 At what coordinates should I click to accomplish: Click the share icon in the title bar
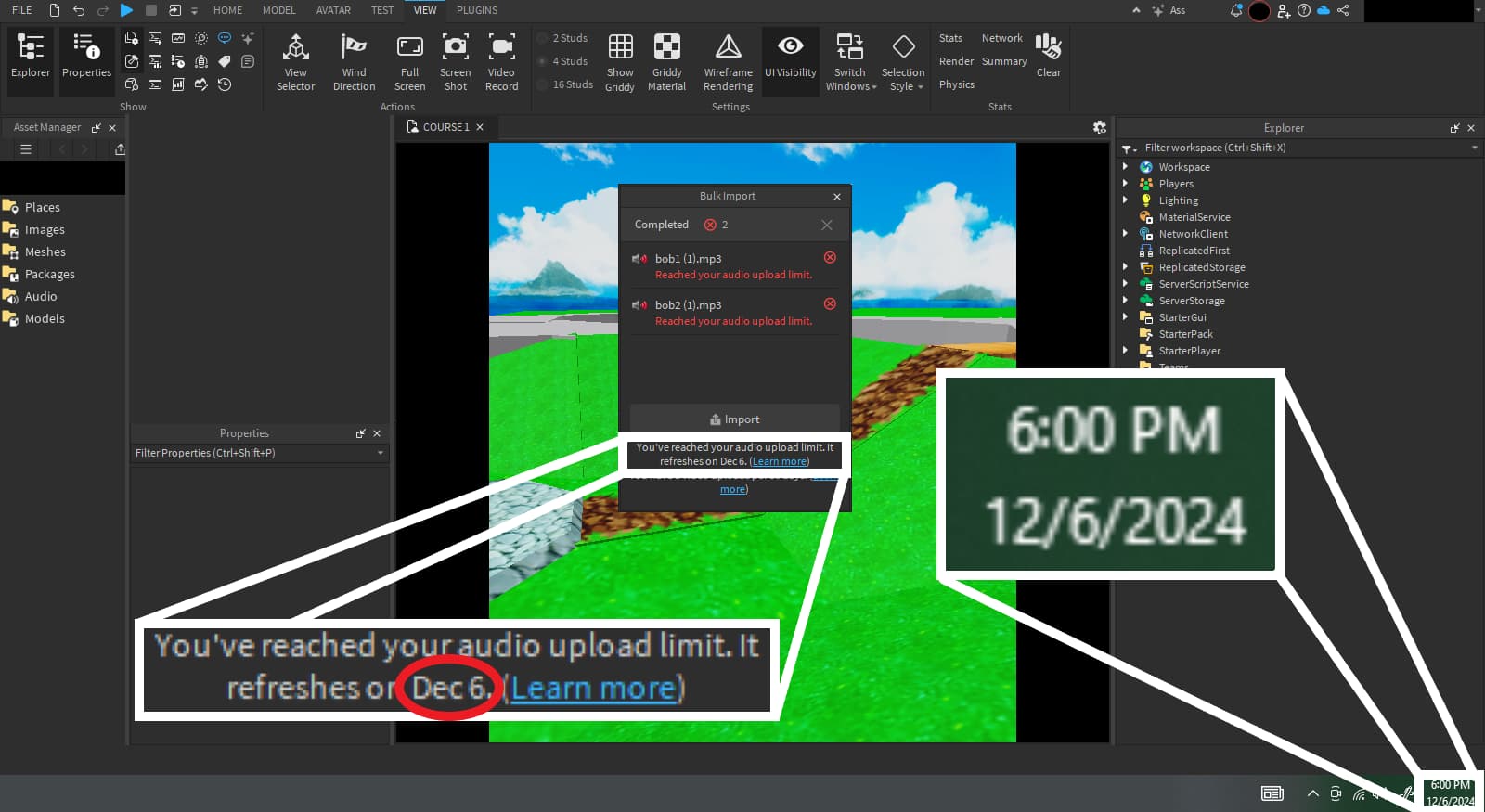tap(1343, 10)
